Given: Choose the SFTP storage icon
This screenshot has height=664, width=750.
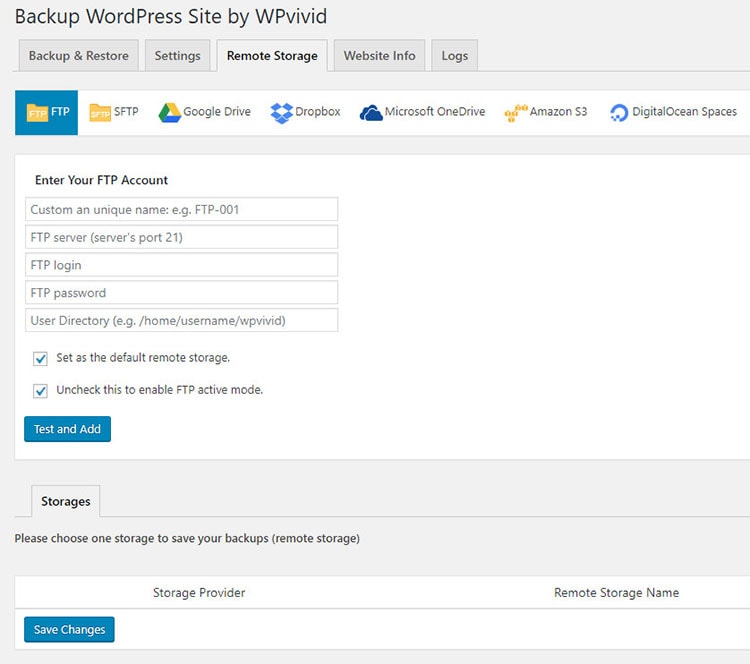Looking at the screenshot, I should pyautogui.click(x=100, y=113).
